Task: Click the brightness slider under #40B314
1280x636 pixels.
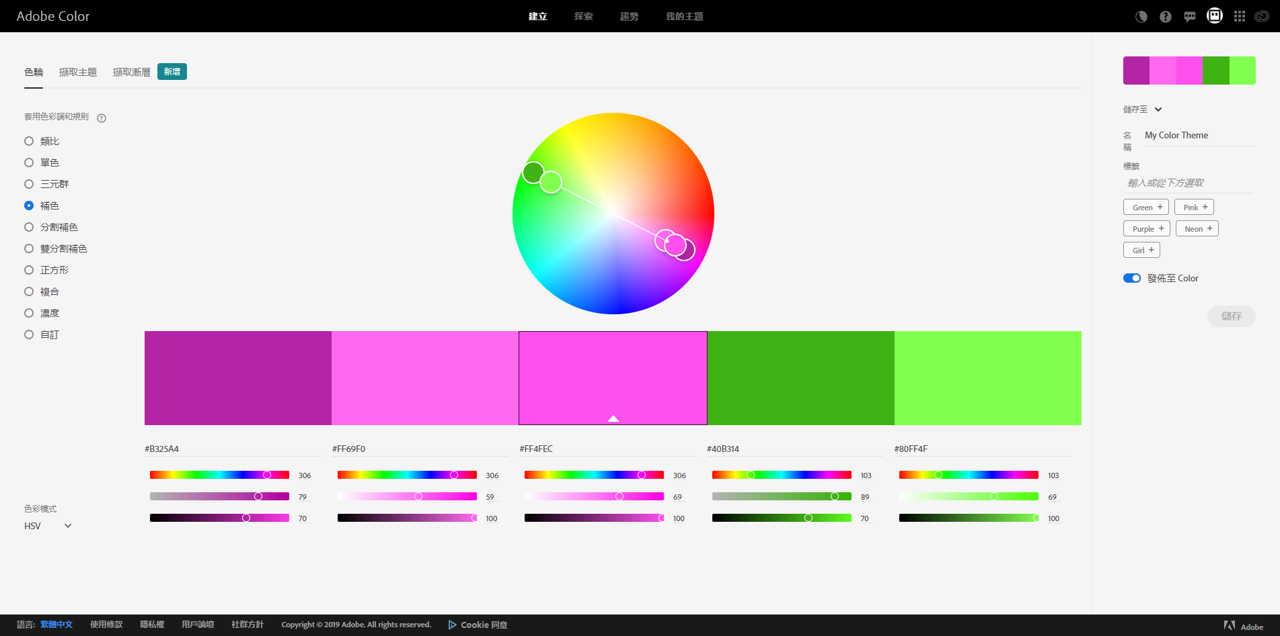Action: click(782, 518)
